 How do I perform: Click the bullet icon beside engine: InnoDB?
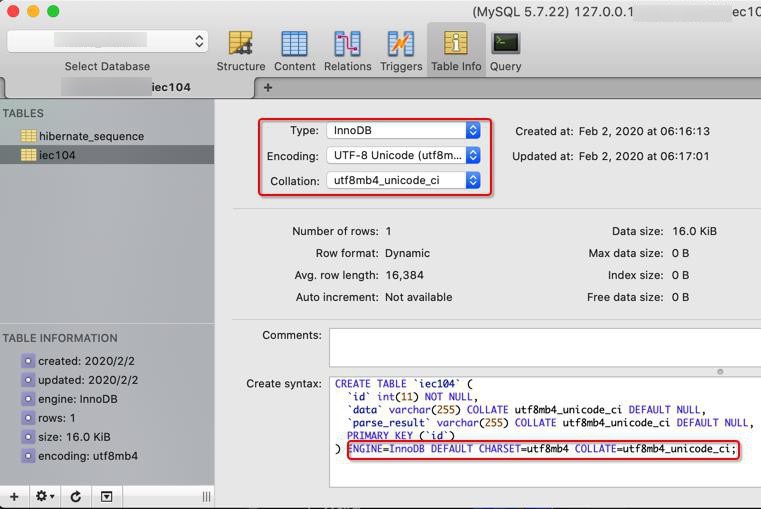pyautogui.click(x=28, y=399)
